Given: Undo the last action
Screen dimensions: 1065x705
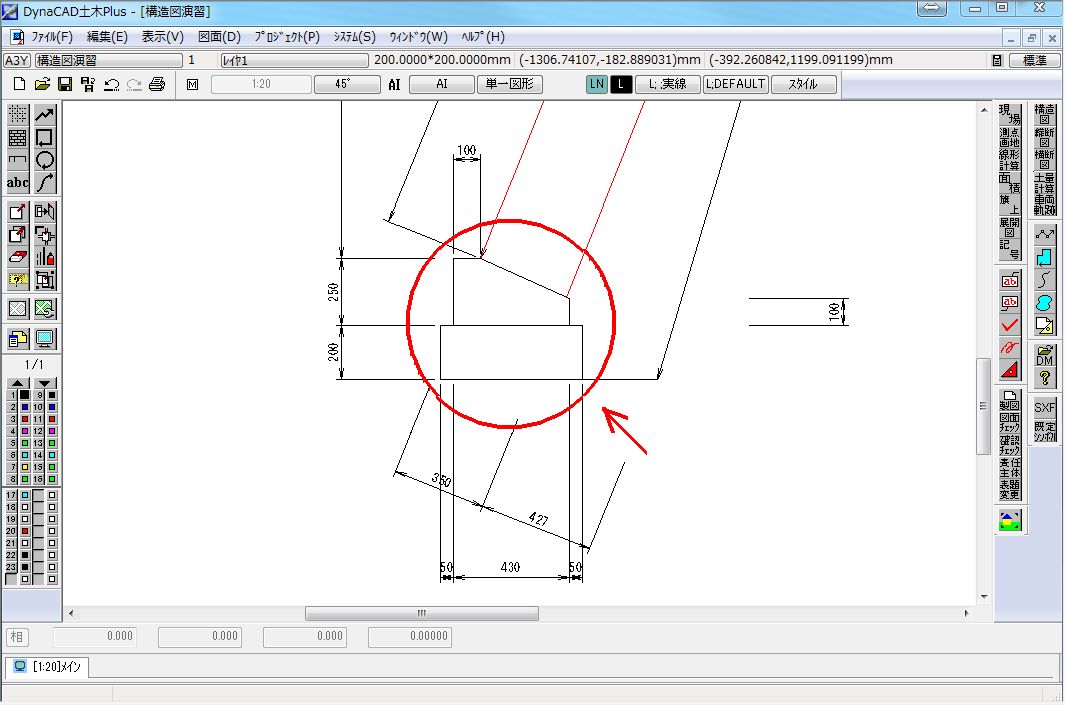Looking at the screenshot, I should (x=111, y=84).
